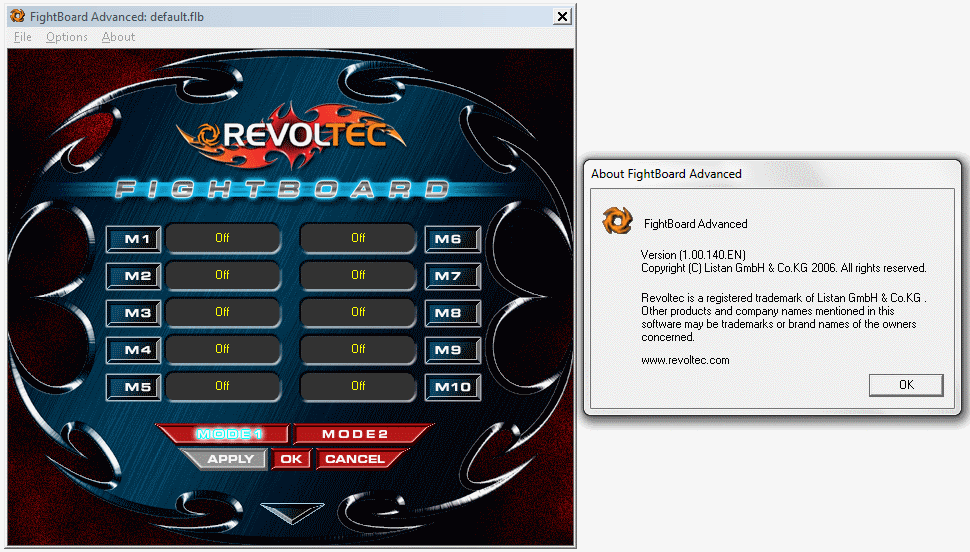Open the About menu
970x552 pixels.
tap(118, 37)
